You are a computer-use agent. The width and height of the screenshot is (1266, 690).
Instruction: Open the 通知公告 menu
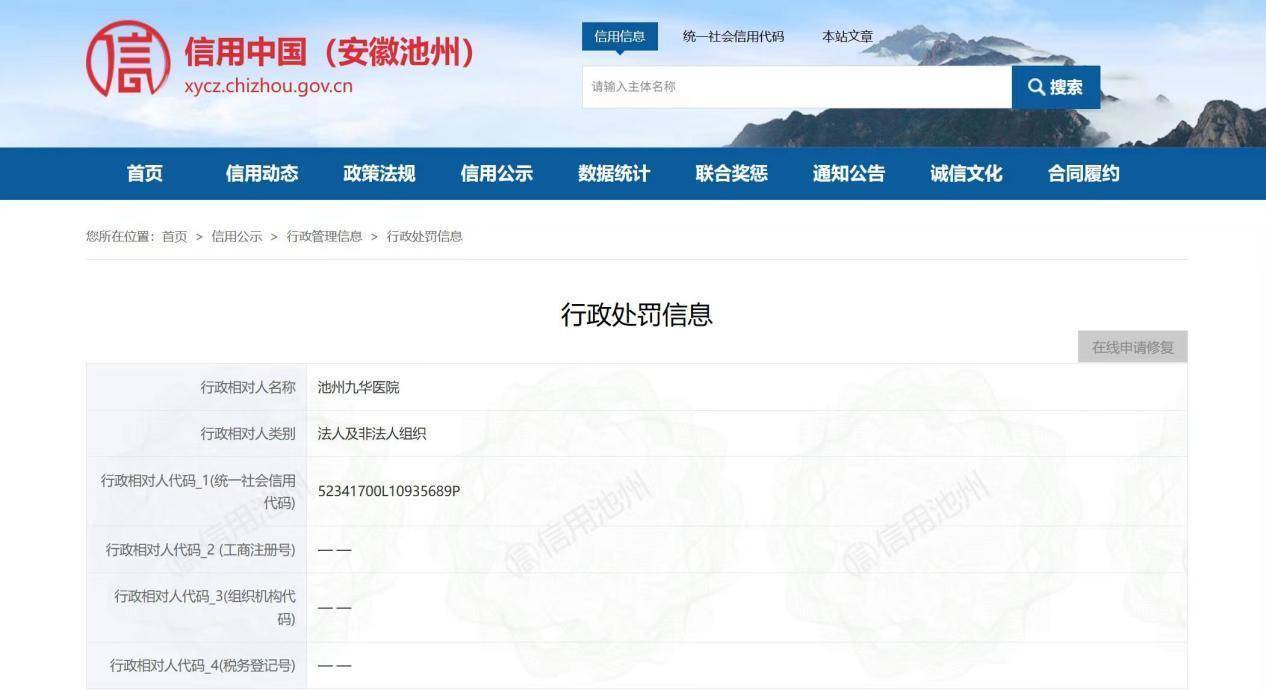point(847,173)
